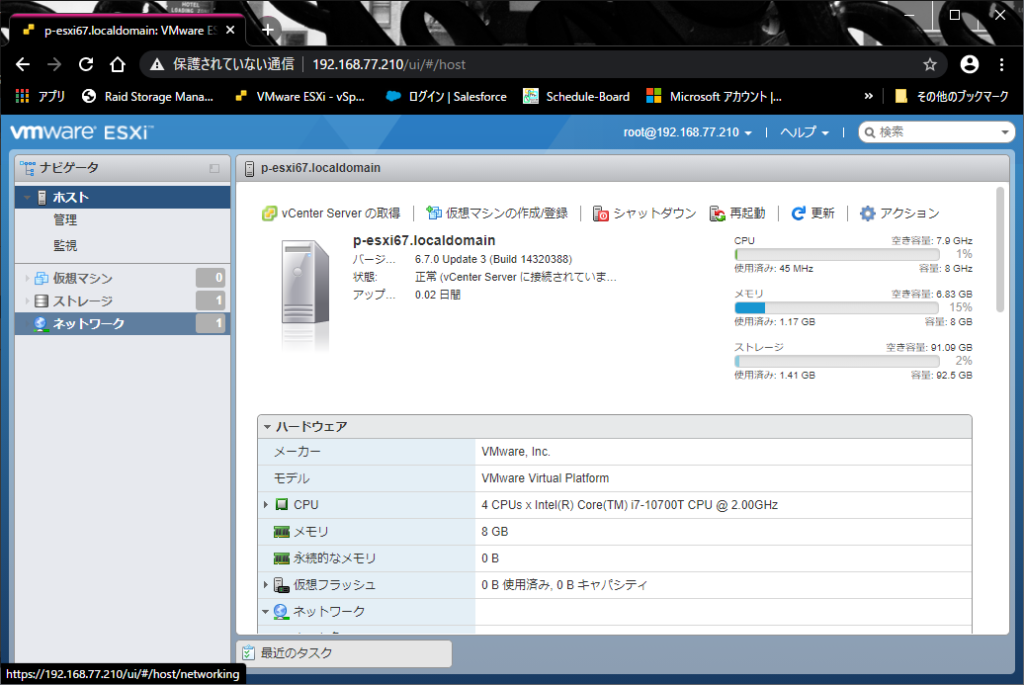Open the アプリ apps grid shortcut
This screenshot has width=1024, height=685.
click(x=40, y=97)
